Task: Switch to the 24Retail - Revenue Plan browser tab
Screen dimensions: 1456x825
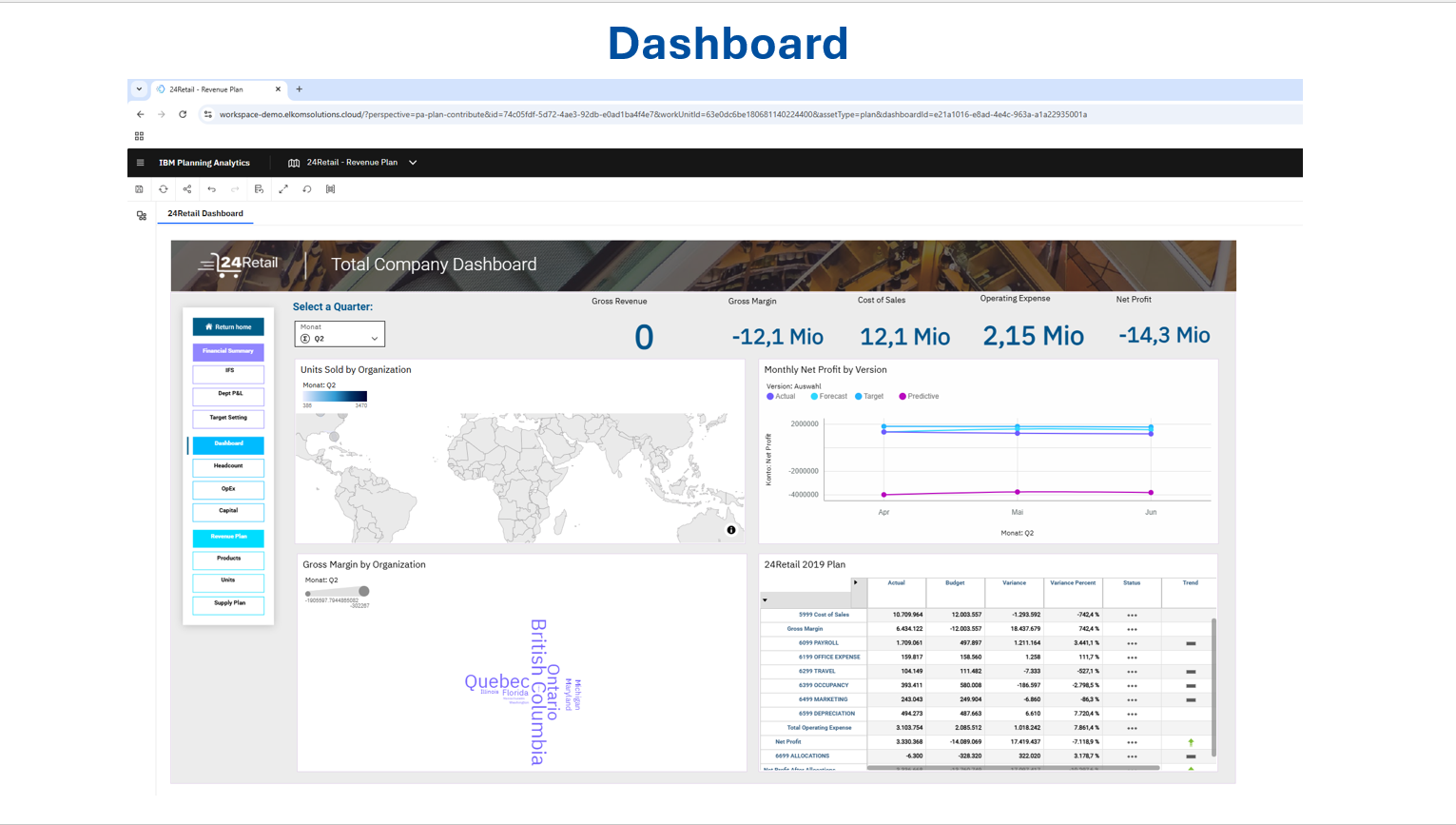Action: coord(218,89)
